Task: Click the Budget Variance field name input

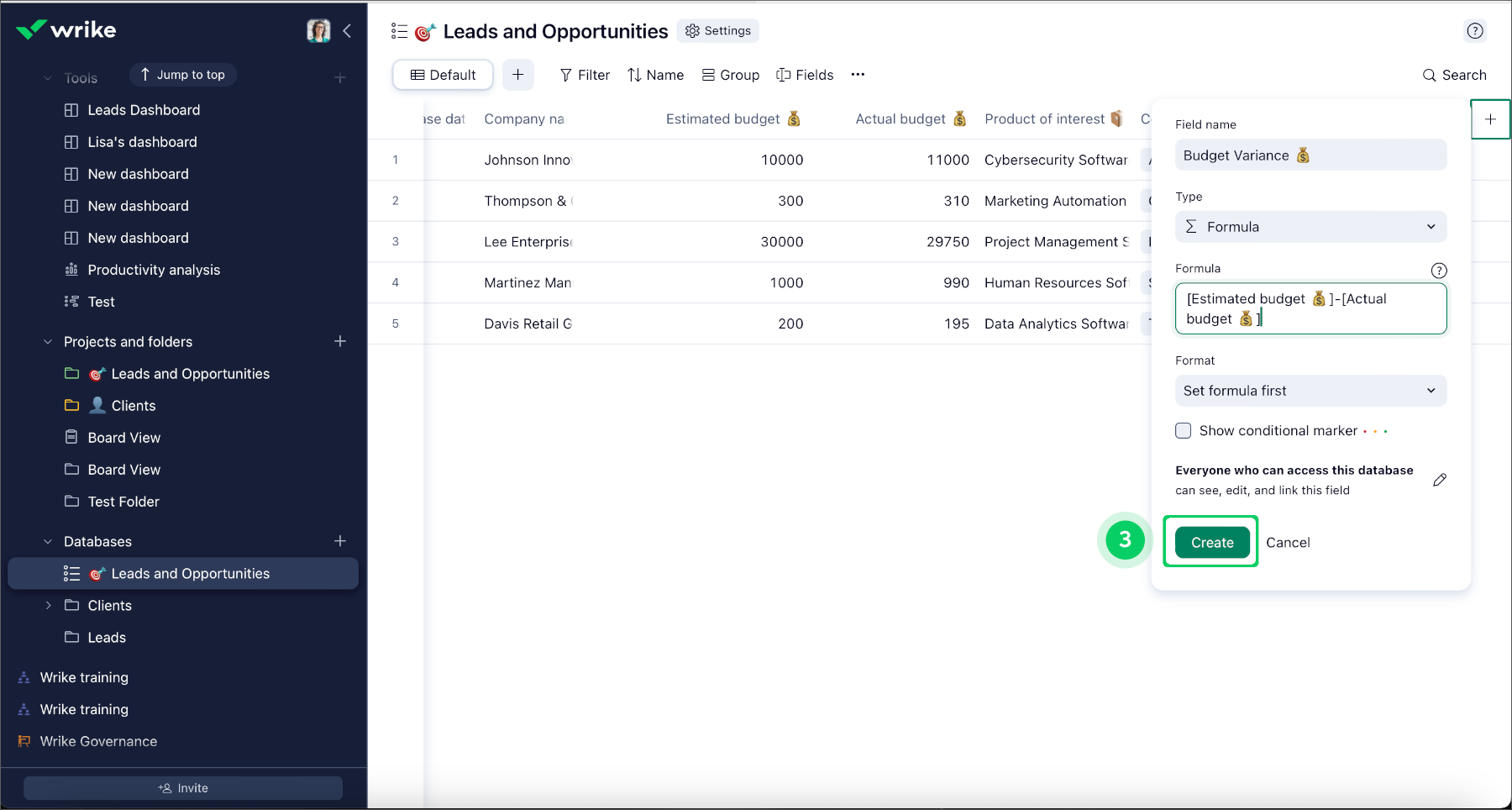Action: click(x=1310, y=155)
